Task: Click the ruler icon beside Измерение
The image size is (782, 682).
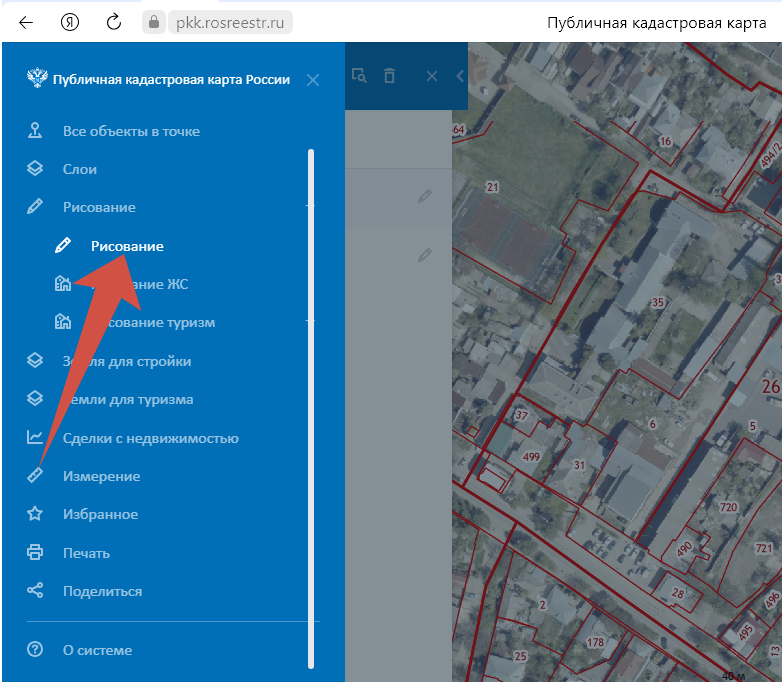Action: (x=35, y=476)
